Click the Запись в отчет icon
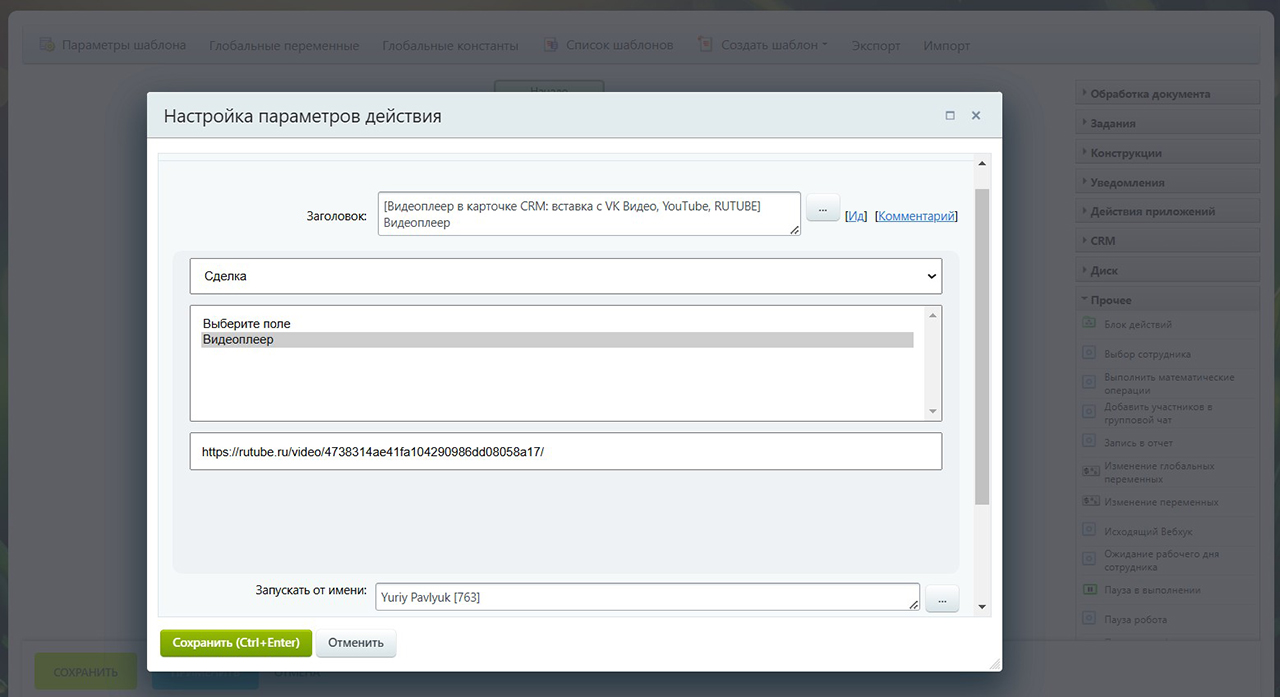 [x=1090, y=442]
